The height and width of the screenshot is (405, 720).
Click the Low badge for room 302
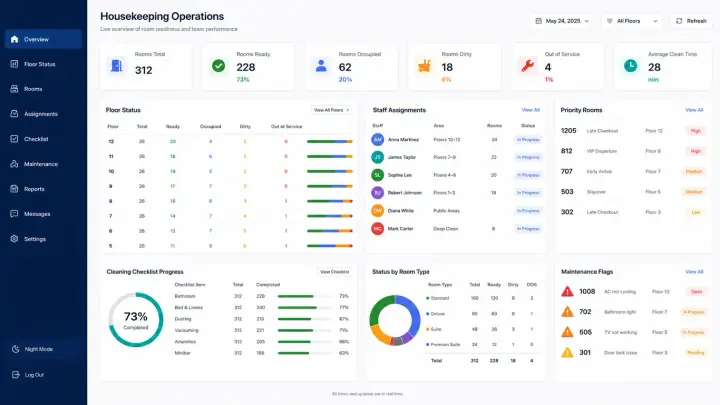coord(696,212)
